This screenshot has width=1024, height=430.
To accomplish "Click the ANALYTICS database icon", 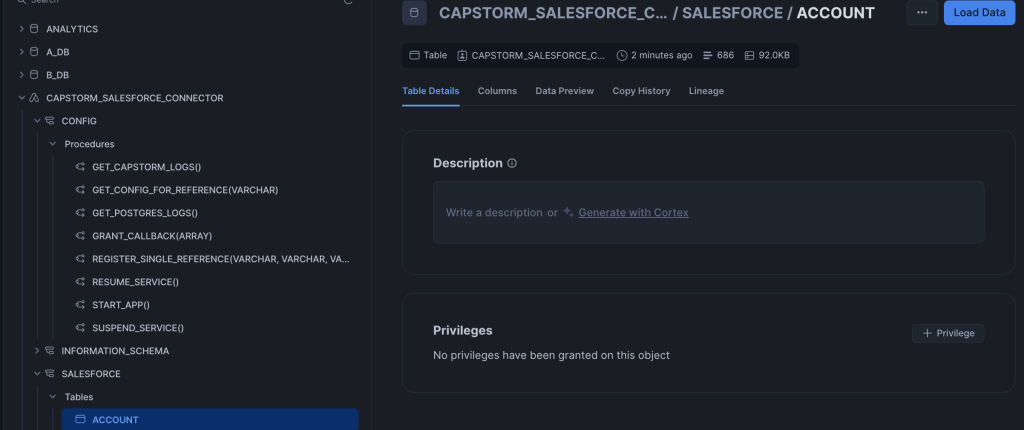I will point(35,29).
